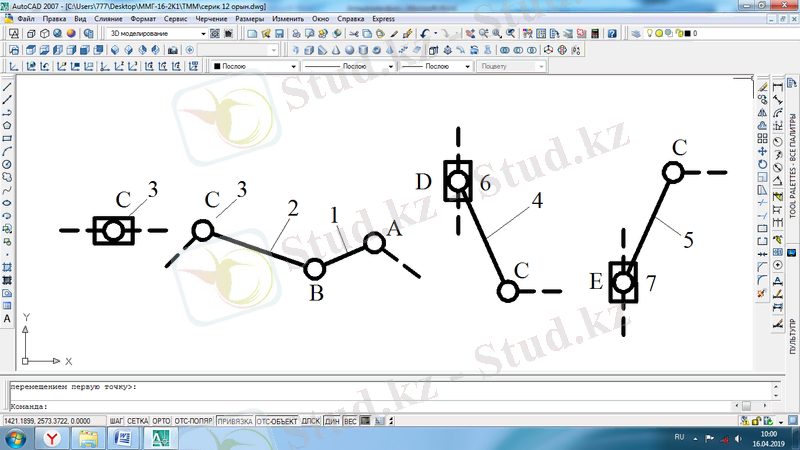Open File Explorer from taskbar
The height and width of the screenshot is (450, 800).
[88, 439]
